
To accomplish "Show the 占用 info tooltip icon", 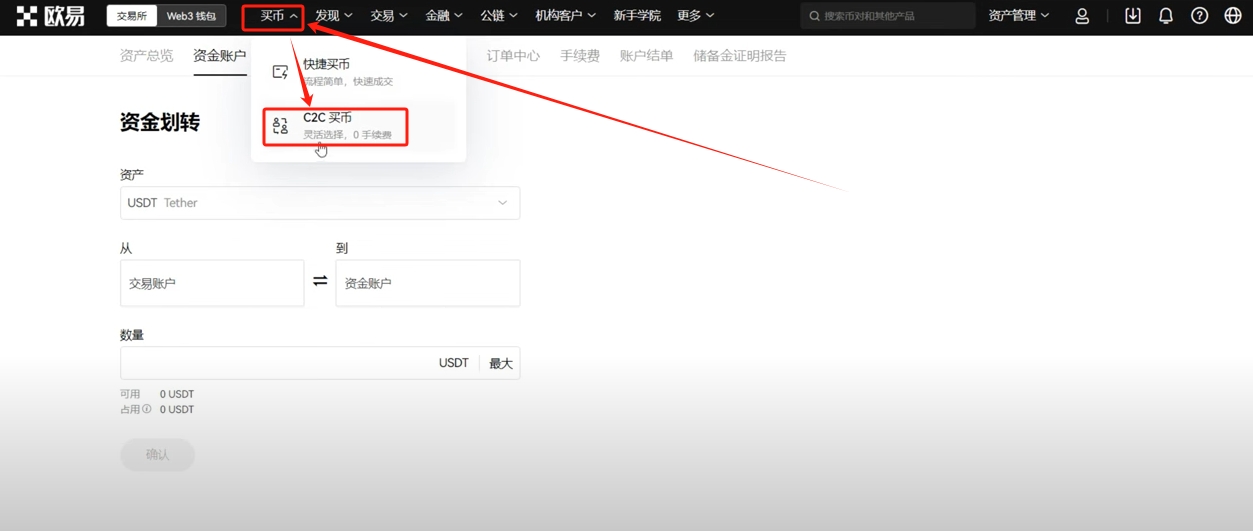I will coord(147,409).
